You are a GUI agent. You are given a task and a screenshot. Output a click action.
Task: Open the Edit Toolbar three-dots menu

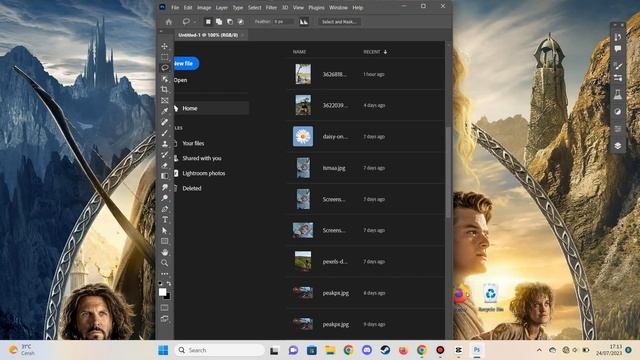pos(164,274)
